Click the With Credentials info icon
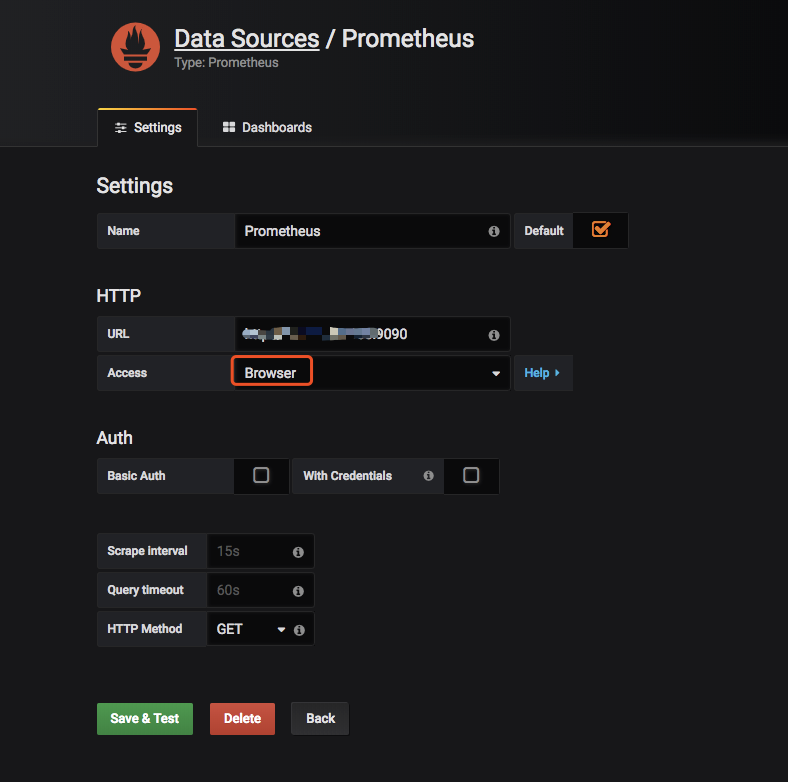 click(428, 475)
